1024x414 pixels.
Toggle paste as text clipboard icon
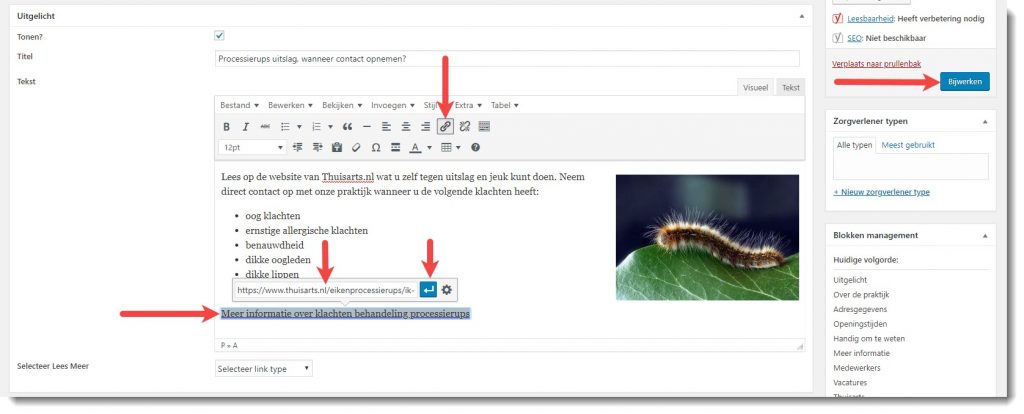pyautogui.click(x=337, y=148)
